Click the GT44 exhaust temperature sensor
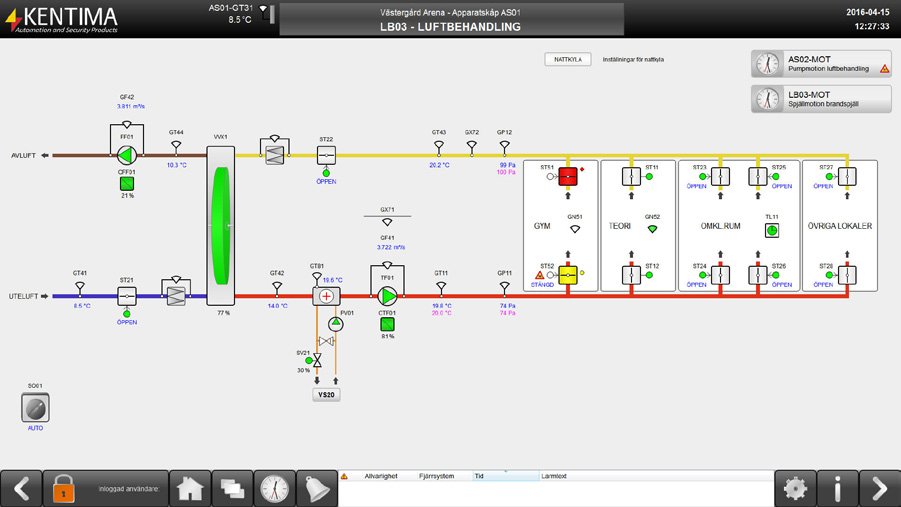Screen dimensions: 901x507 point(176,145)
